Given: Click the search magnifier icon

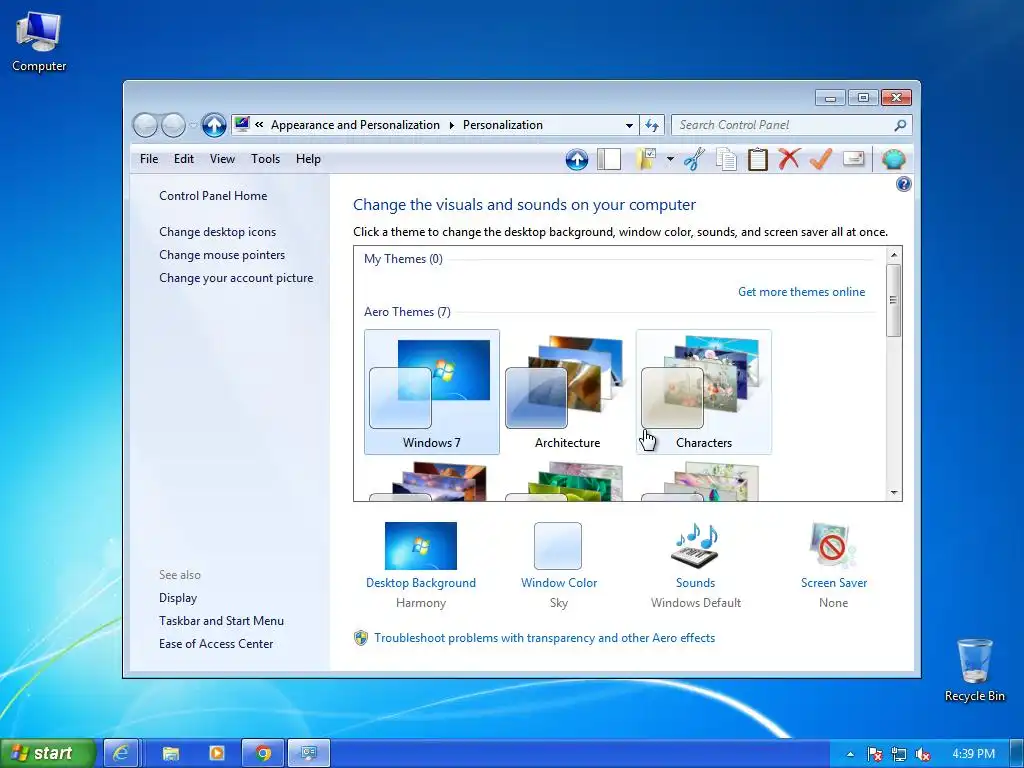Looking at the screenshot, I should point(900,125).
